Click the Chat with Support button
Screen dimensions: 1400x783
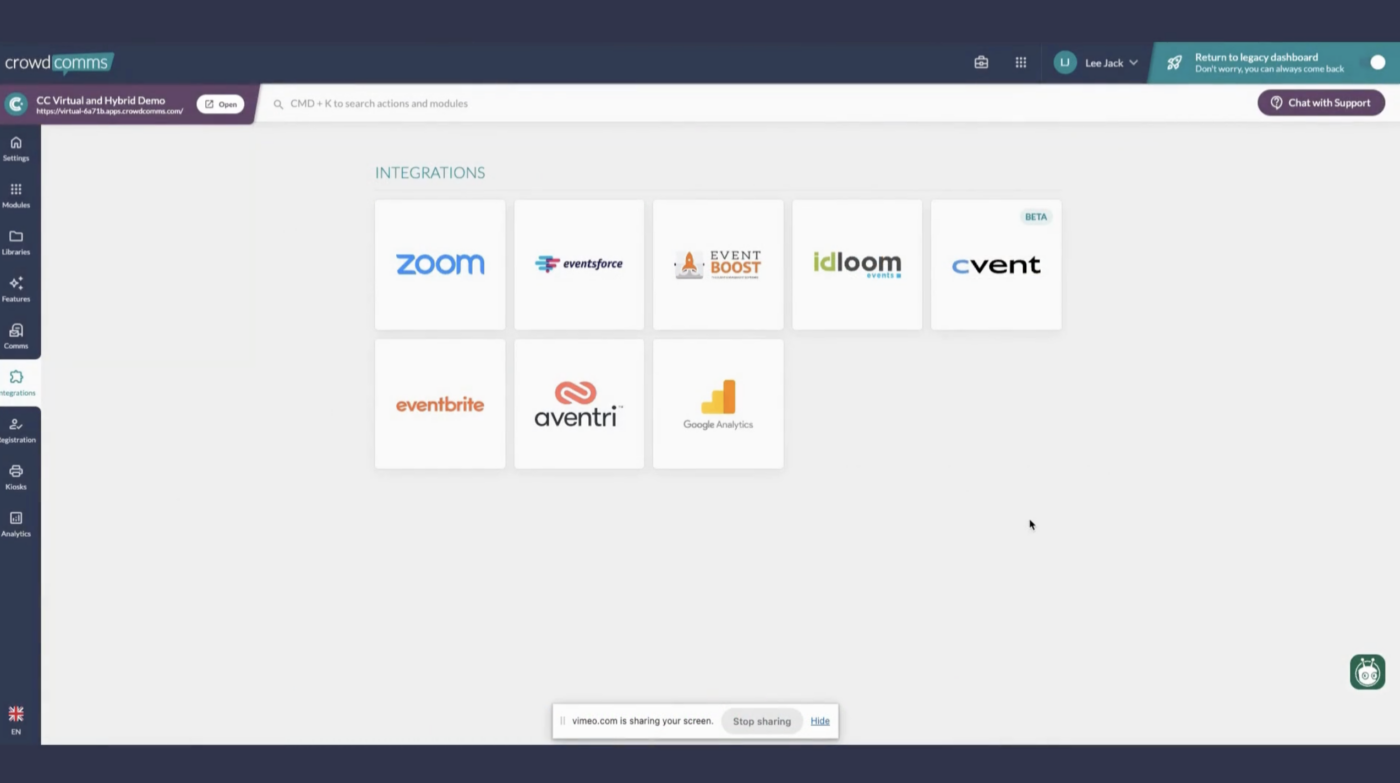[x=1320, y=102]
